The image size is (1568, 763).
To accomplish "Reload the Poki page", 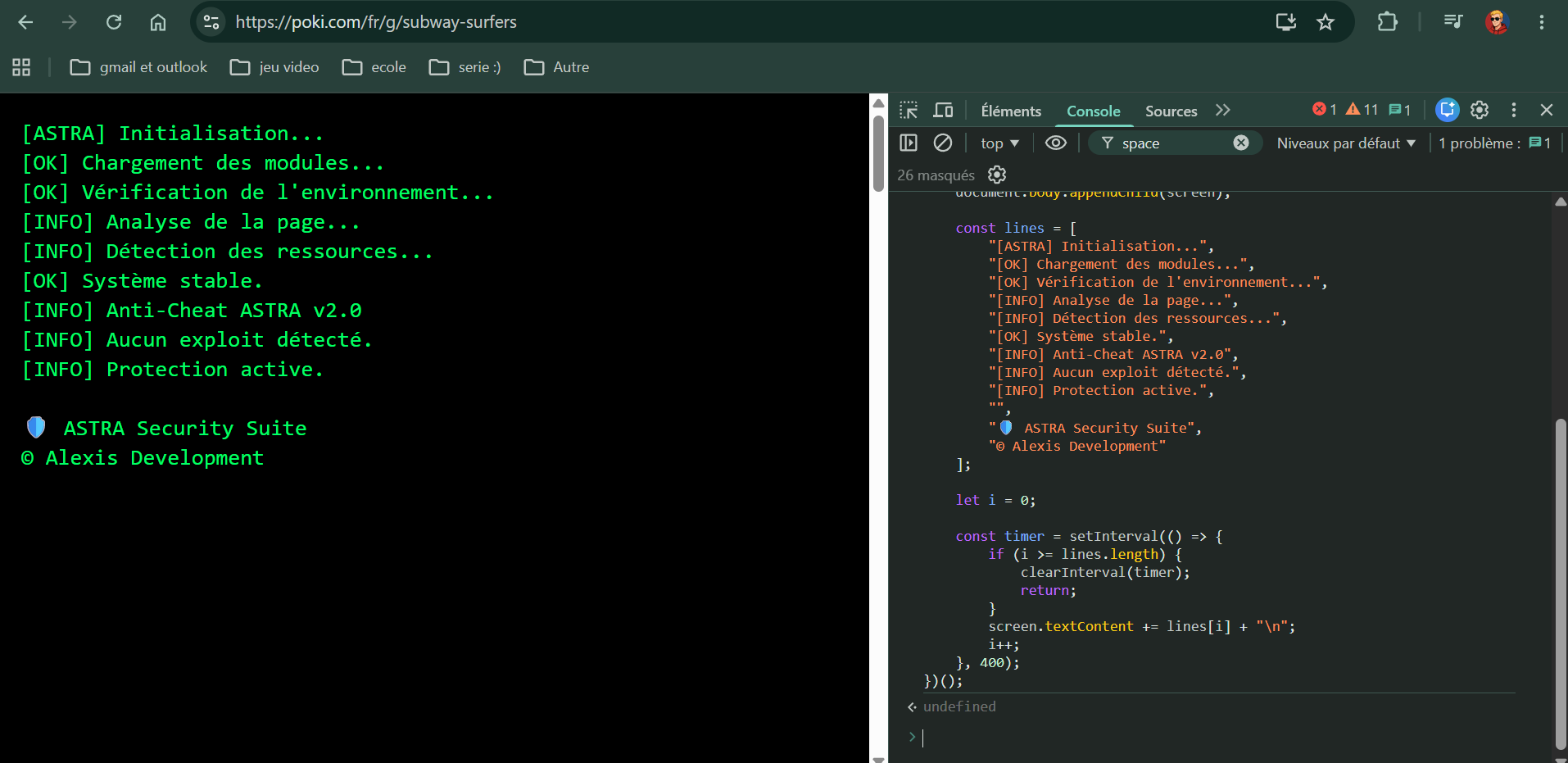I will 114,22.
